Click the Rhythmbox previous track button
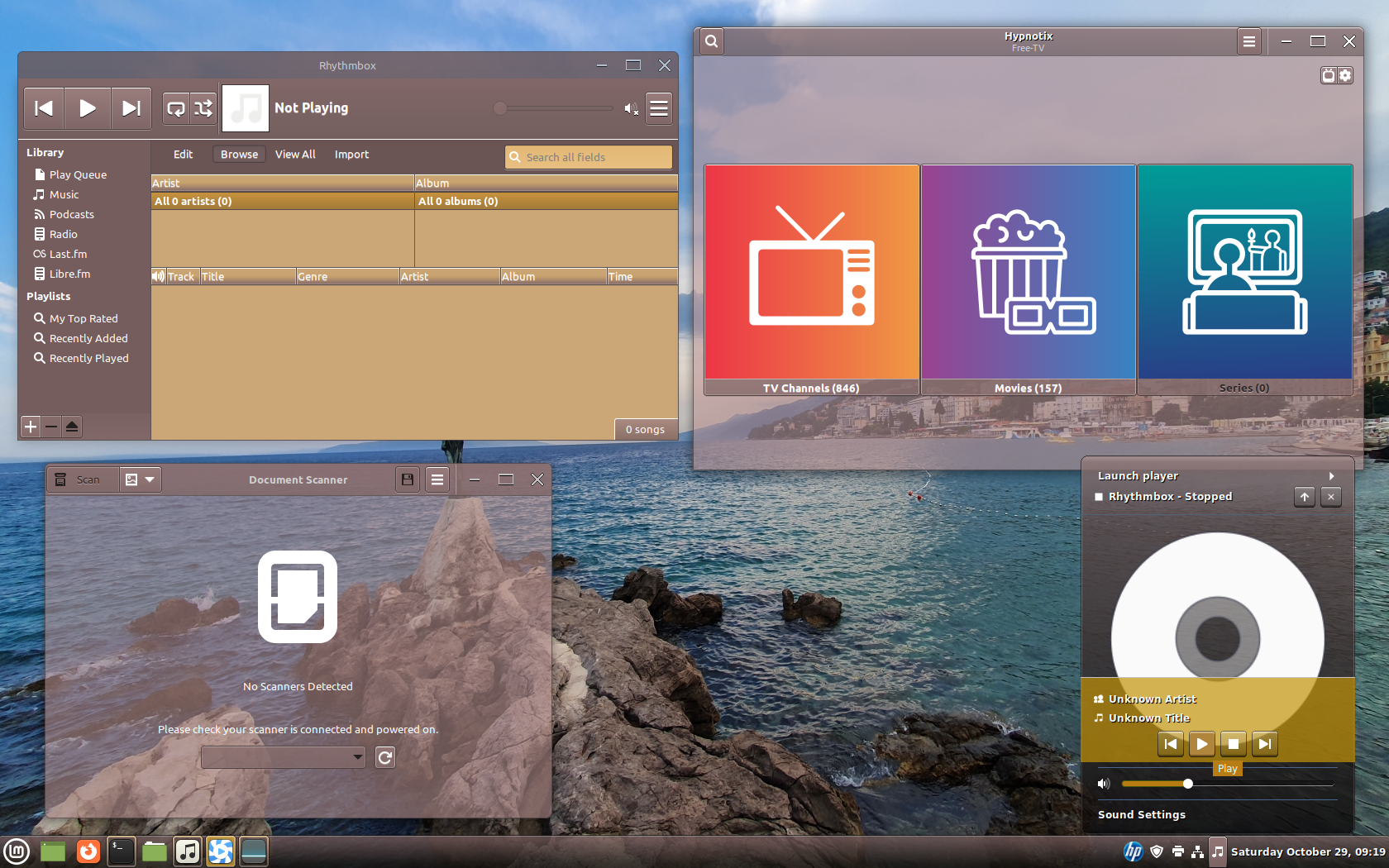The image size is (1389, 868). tap(44, 108)
